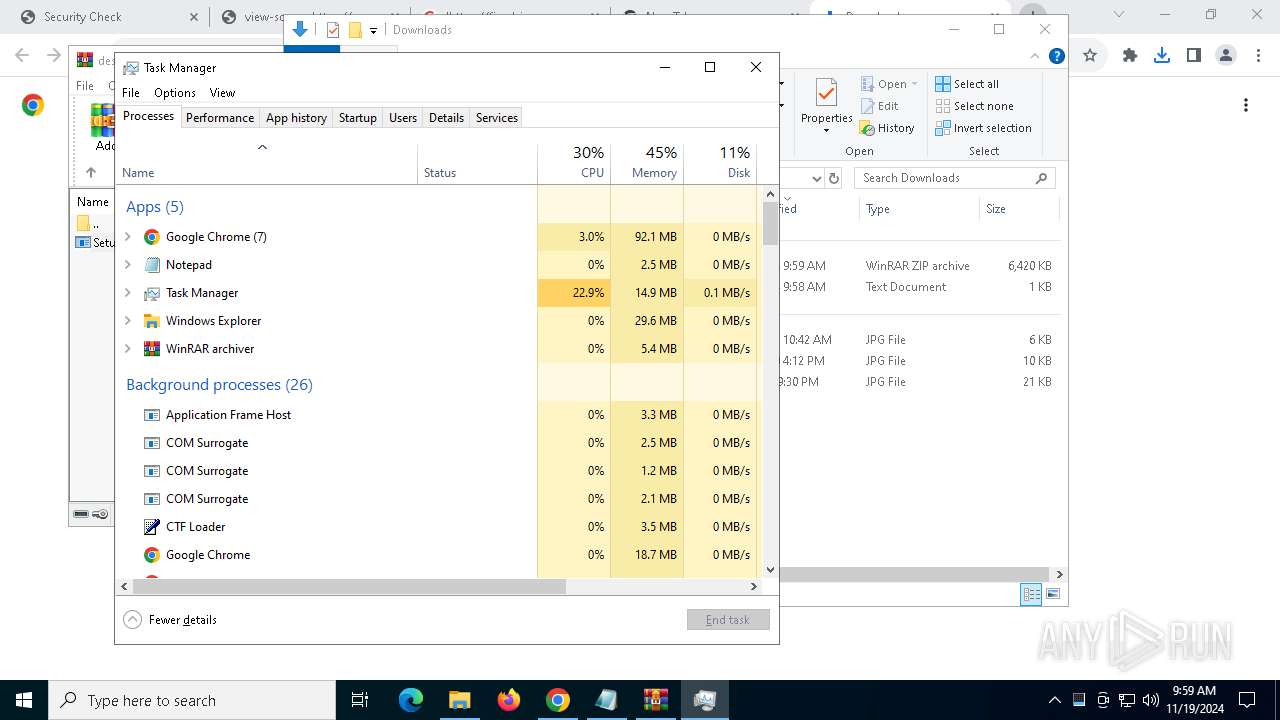1280x720 pixels.
Task: Open Chrome downloads icon in toolbar
Action: [x=1161, y=56]
